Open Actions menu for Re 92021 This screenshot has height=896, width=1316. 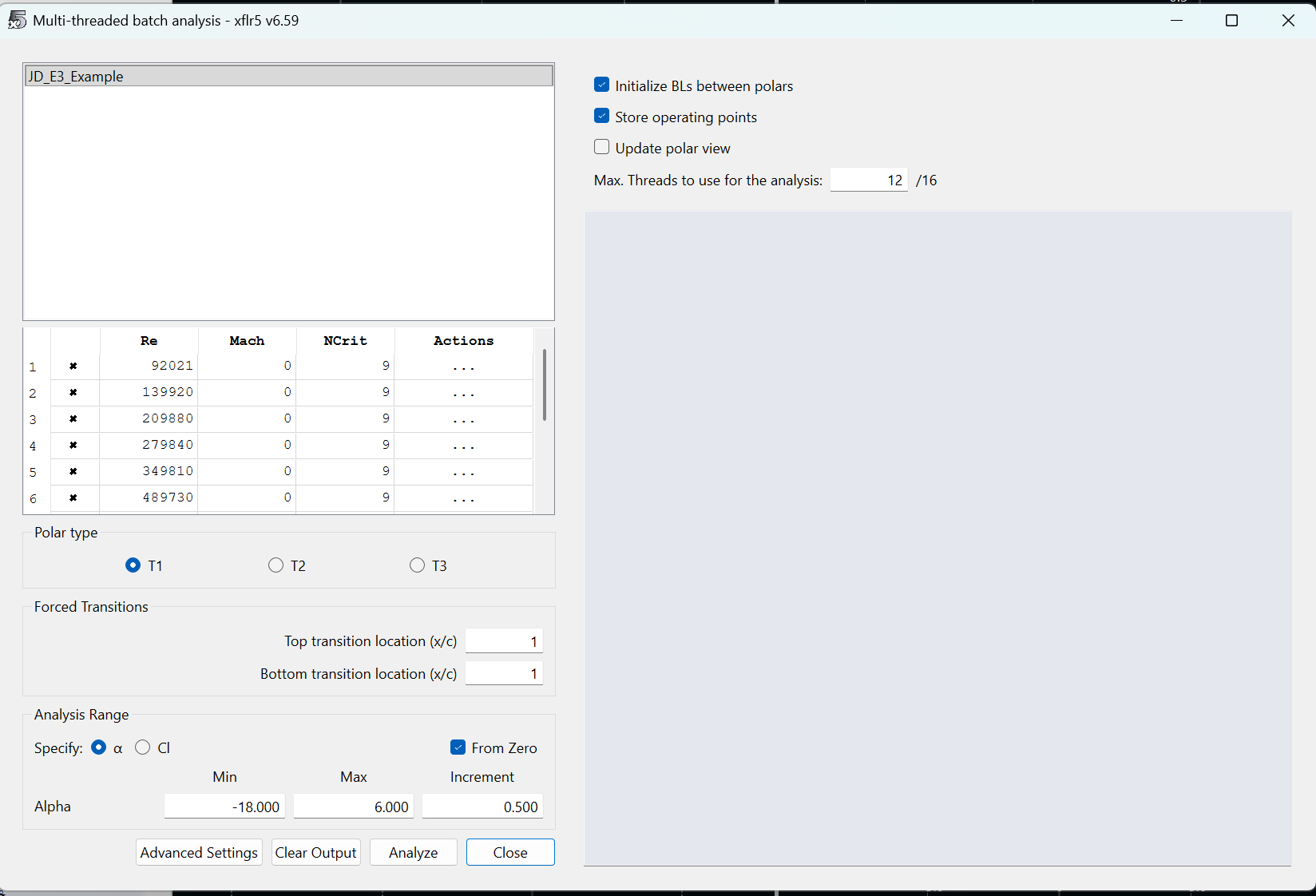(x=463, y=367)
